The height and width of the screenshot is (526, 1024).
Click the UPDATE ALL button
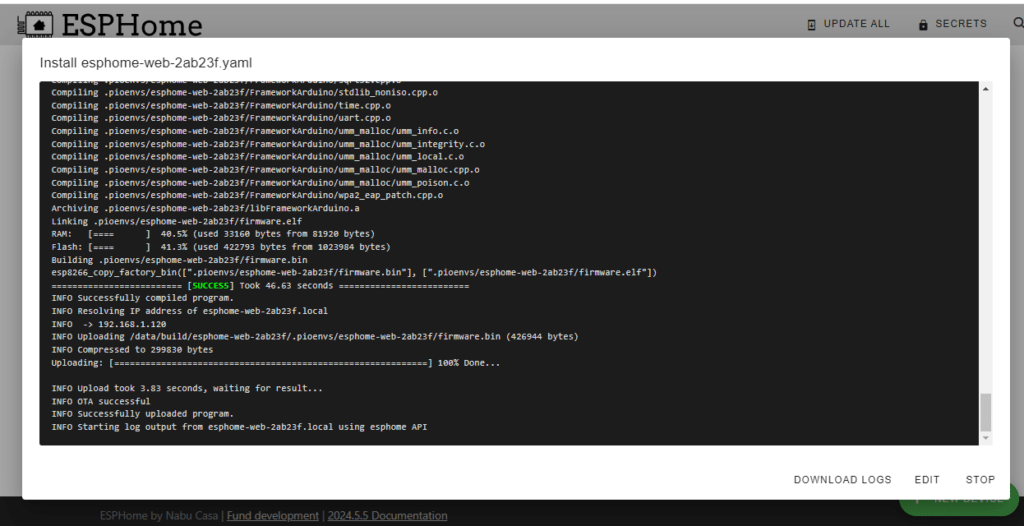tap(848, 24)
